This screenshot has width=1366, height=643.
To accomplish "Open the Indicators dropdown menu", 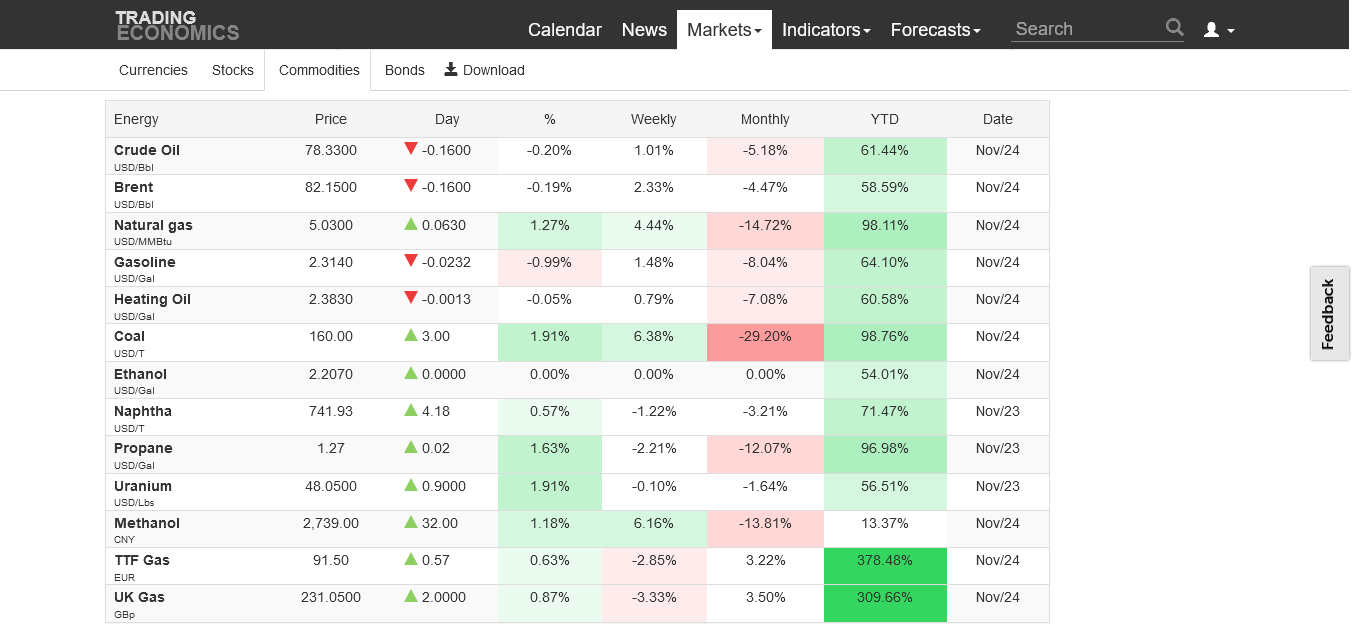I will (x=825, y=30).
